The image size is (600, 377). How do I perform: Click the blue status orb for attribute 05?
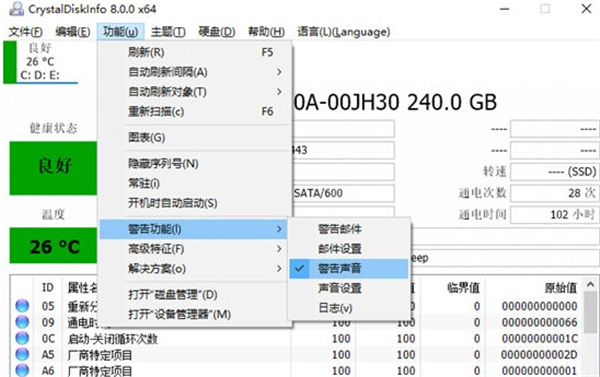(22, 306)
